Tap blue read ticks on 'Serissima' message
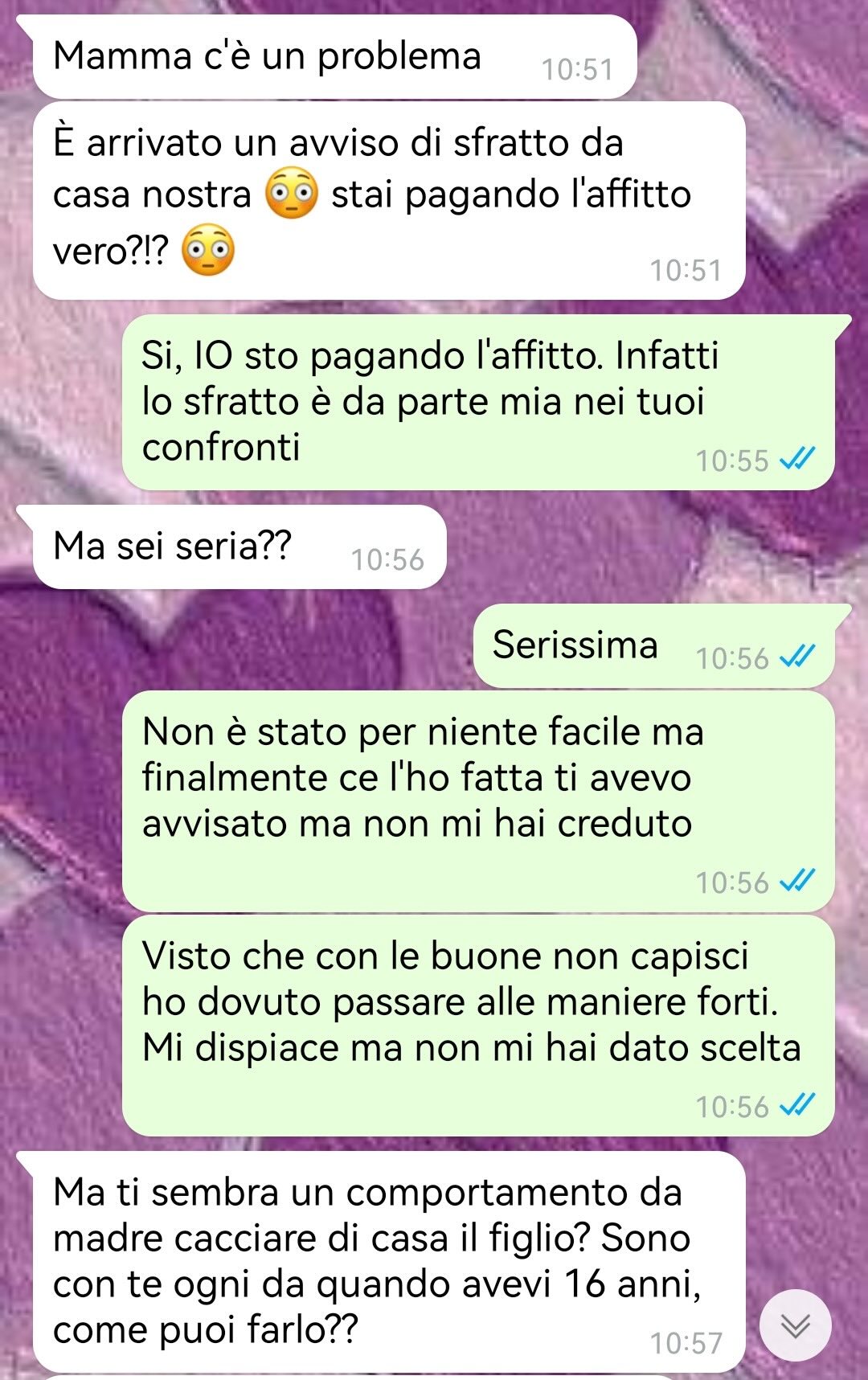868x1380 pixels. point(798,657)
